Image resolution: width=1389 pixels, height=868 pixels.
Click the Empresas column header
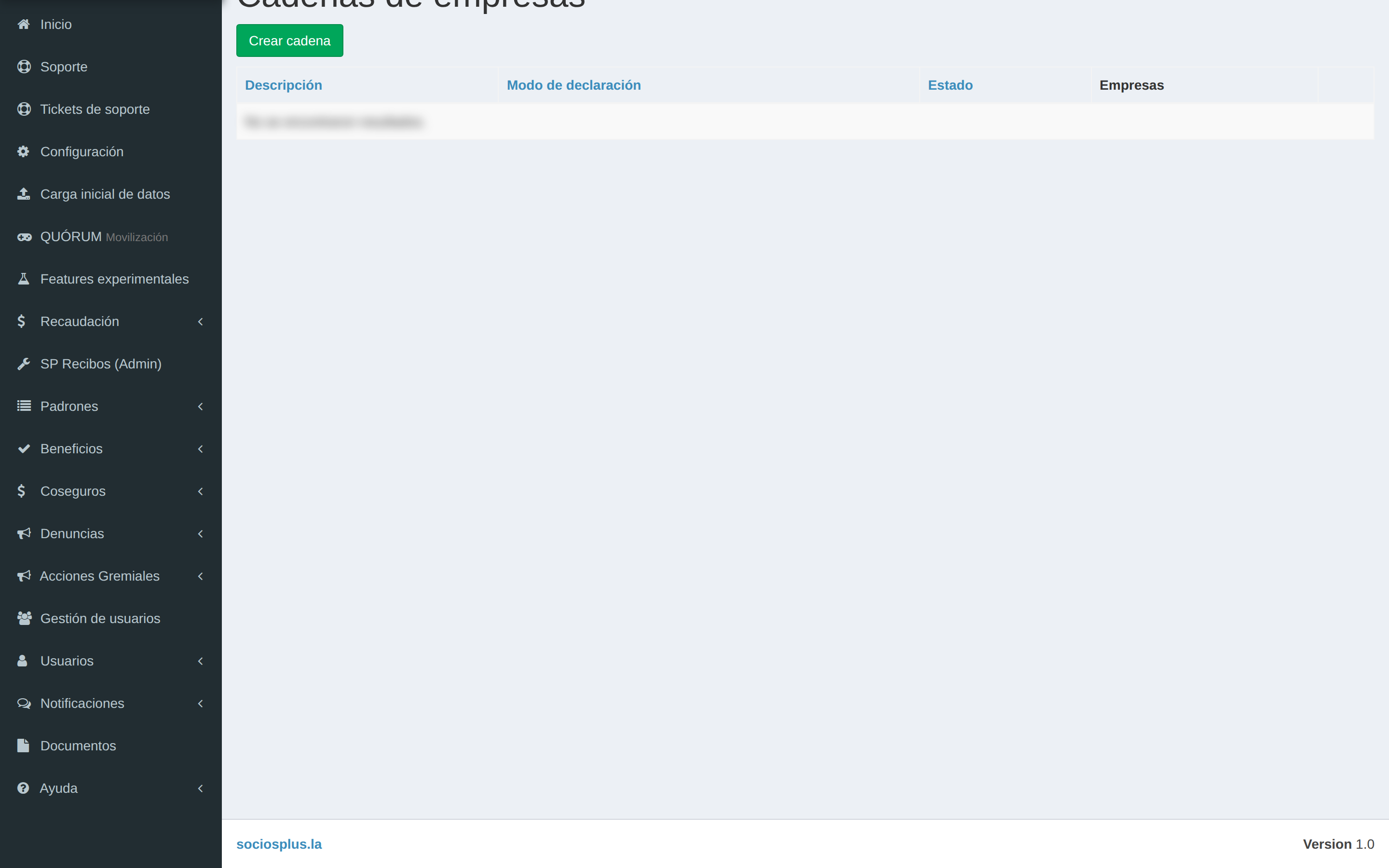pyautogui.click(x=1131, y=85)
